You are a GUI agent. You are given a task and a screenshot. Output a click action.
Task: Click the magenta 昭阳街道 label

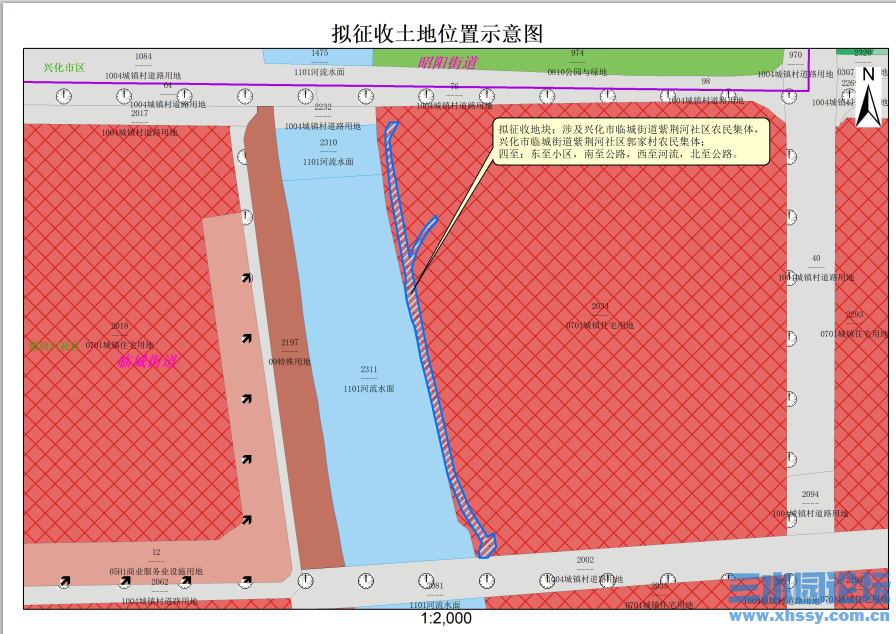coord(447,62)
